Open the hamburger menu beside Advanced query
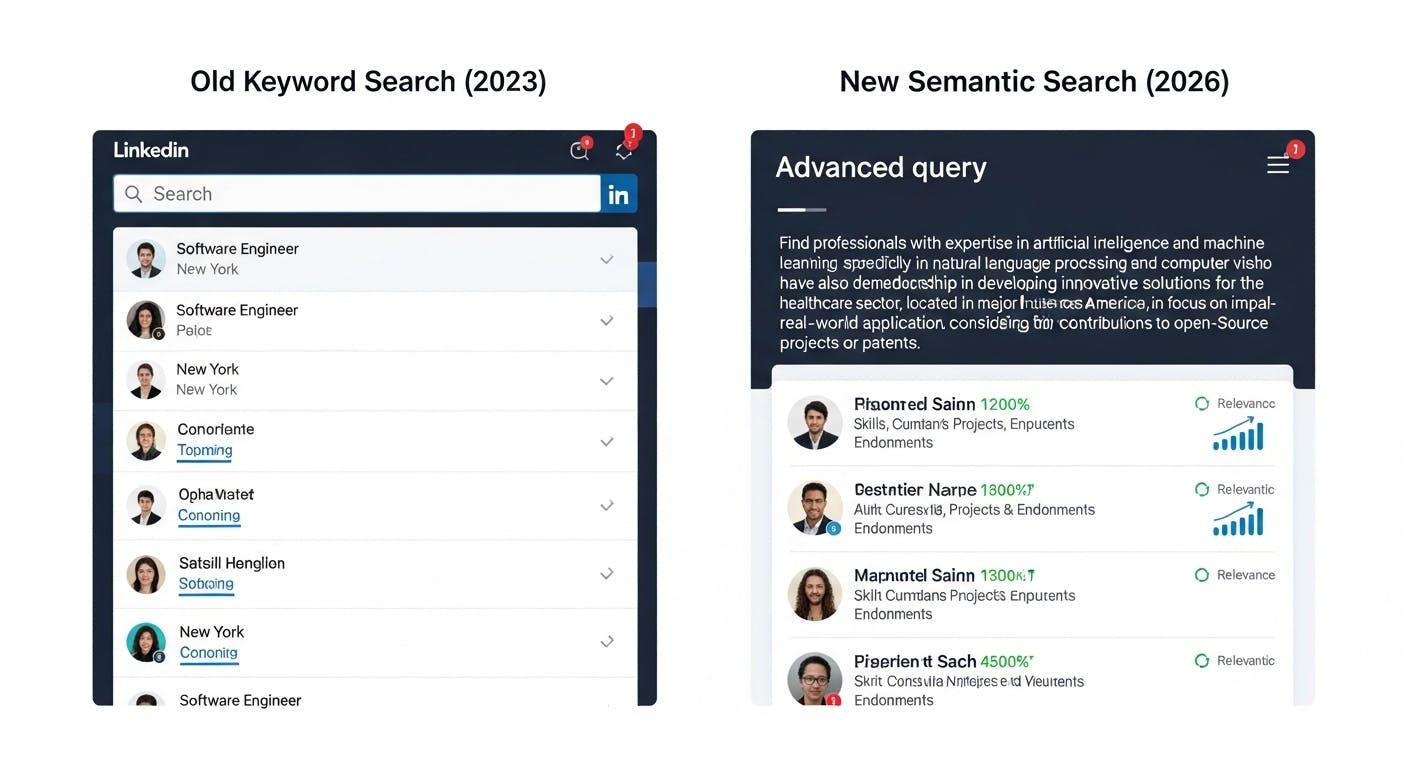1408x768 pixels. 1278,165
